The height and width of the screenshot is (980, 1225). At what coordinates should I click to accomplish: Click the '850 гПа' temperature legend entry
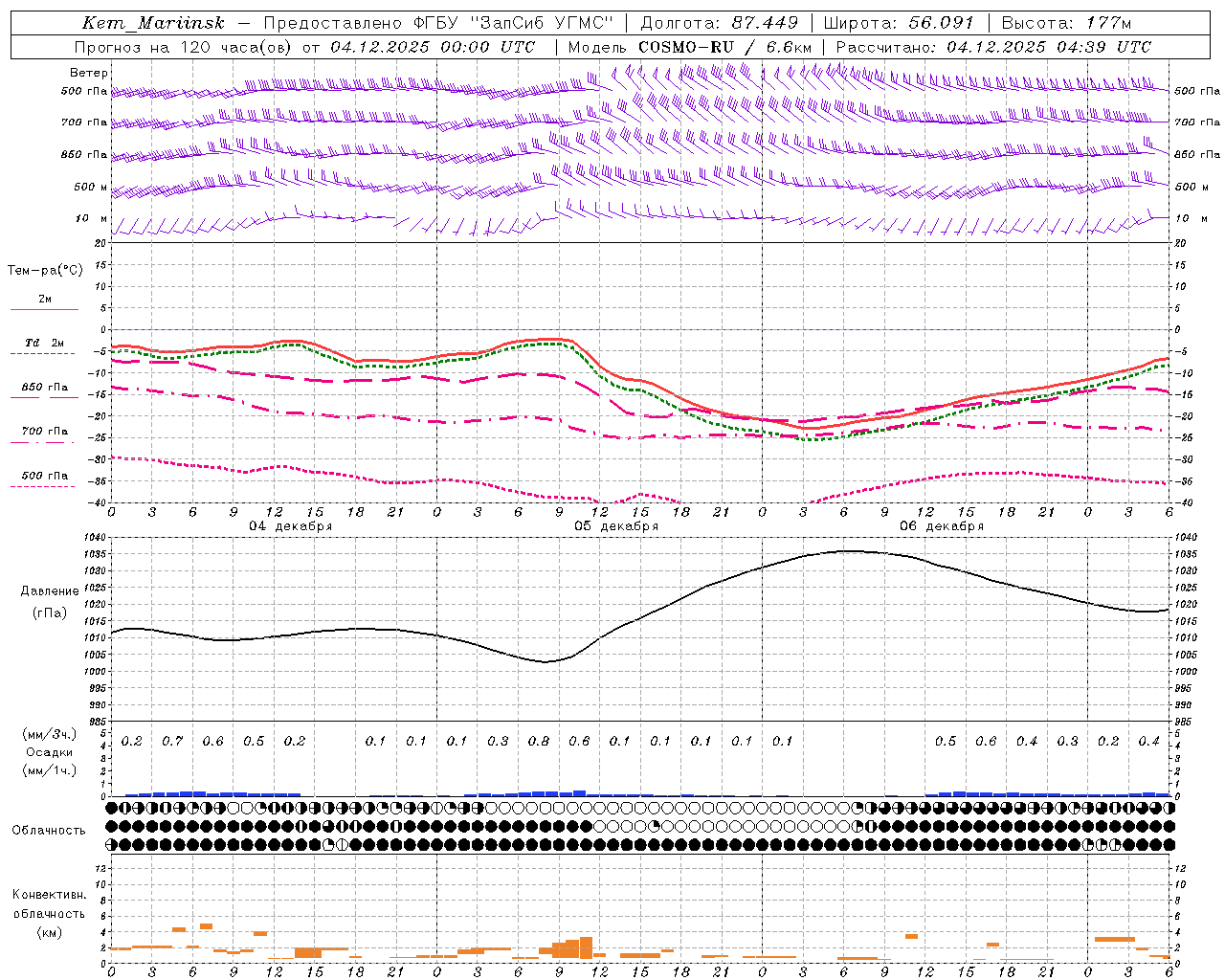point(44,388)
